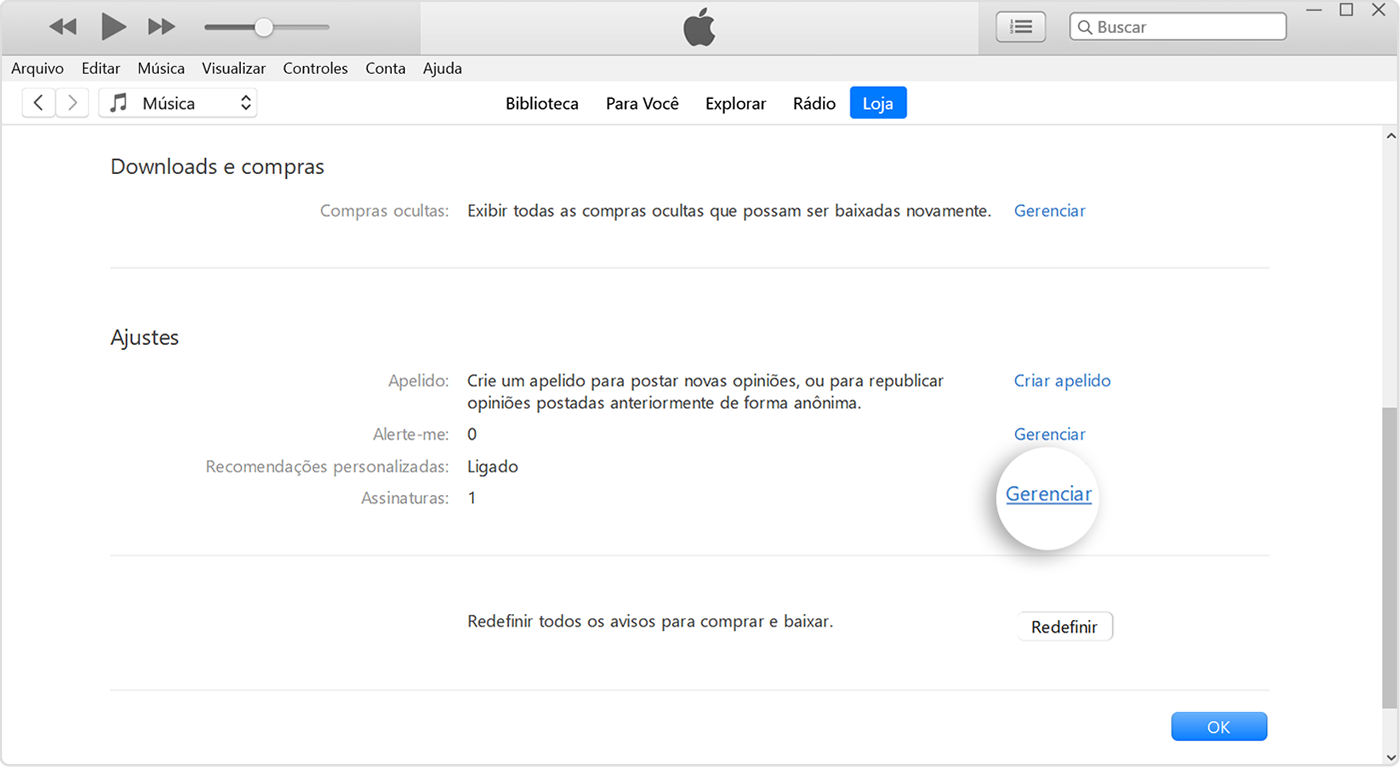Image resolution: width=1400 pixels, height=768 pixels.
Task: Click the Buscar search field
Action: click(1178, 27)
